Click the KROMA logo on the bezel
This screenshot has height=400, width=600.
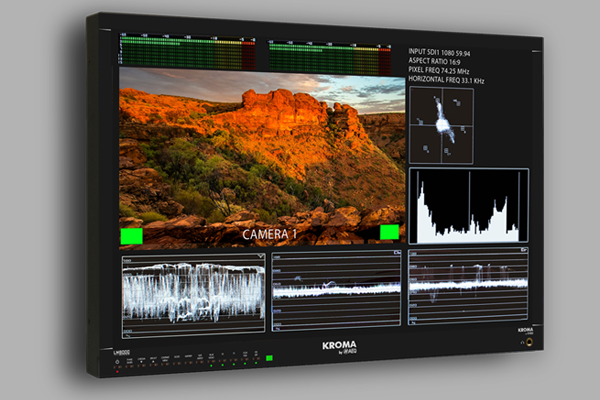click(x=337, y=346)
